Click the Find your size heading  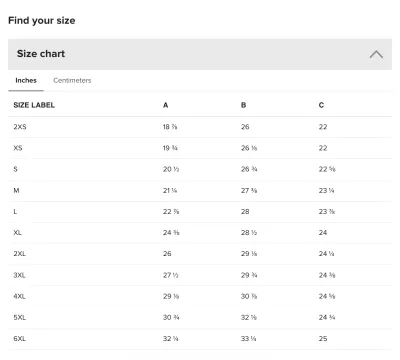tap(42, 21)
